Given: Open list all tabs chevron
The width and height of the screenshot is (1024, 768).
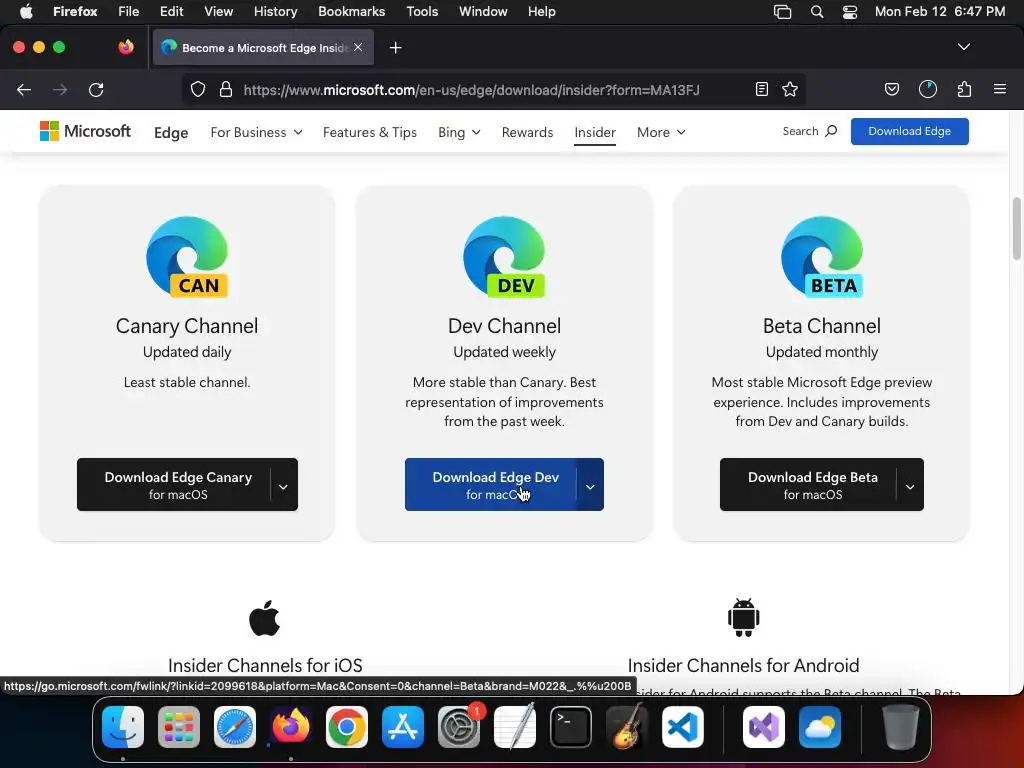Looking at the screenshot, I should point(964,47).
